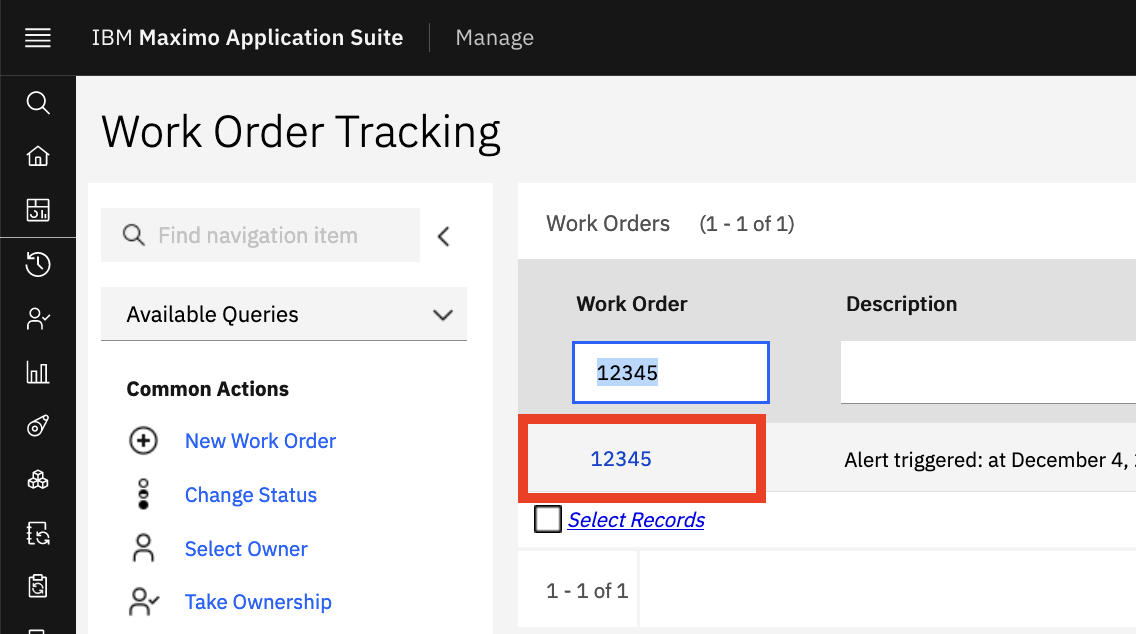Click the '(1 - 1 of 1)' count beside Work Orders
Viewport: 1136px width, 634px height.
(x=747, y=223)
